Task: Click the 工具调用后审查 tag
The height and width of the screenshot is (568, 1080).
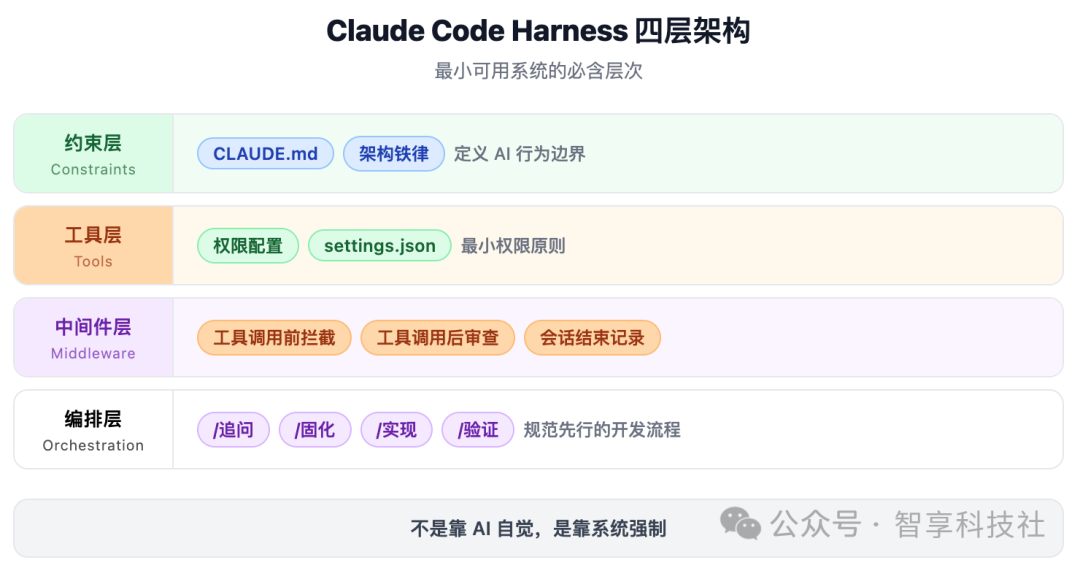Action: tap(437, 337)
